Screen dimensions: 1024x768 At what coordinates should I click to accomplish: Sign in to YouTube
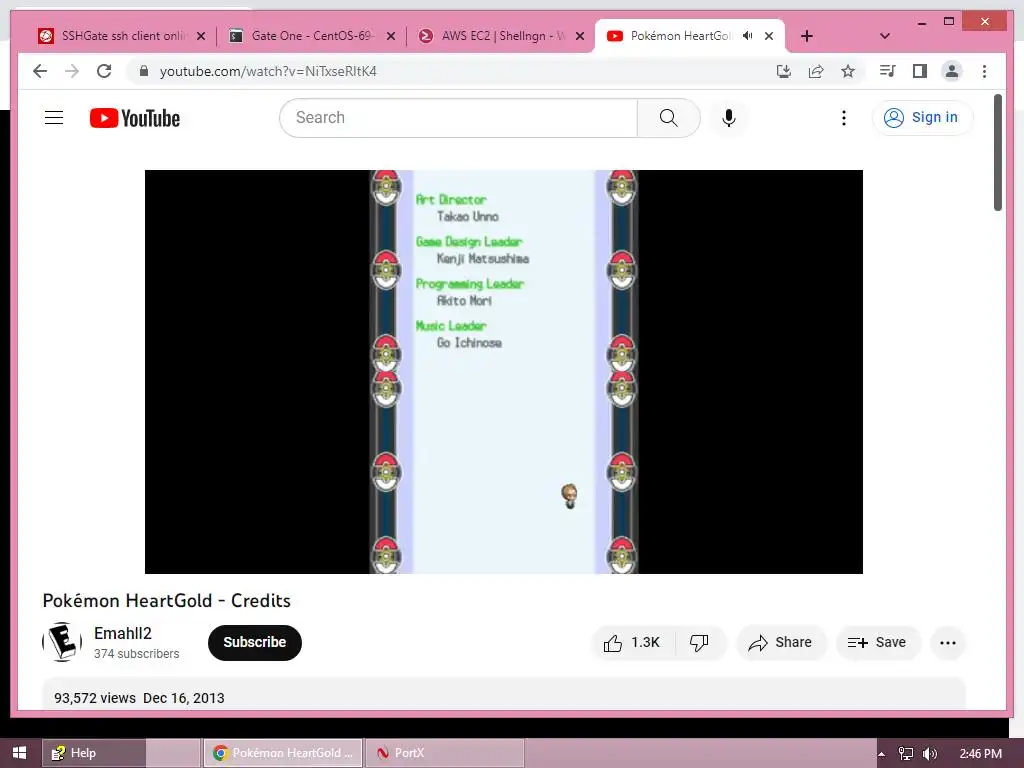921,118
